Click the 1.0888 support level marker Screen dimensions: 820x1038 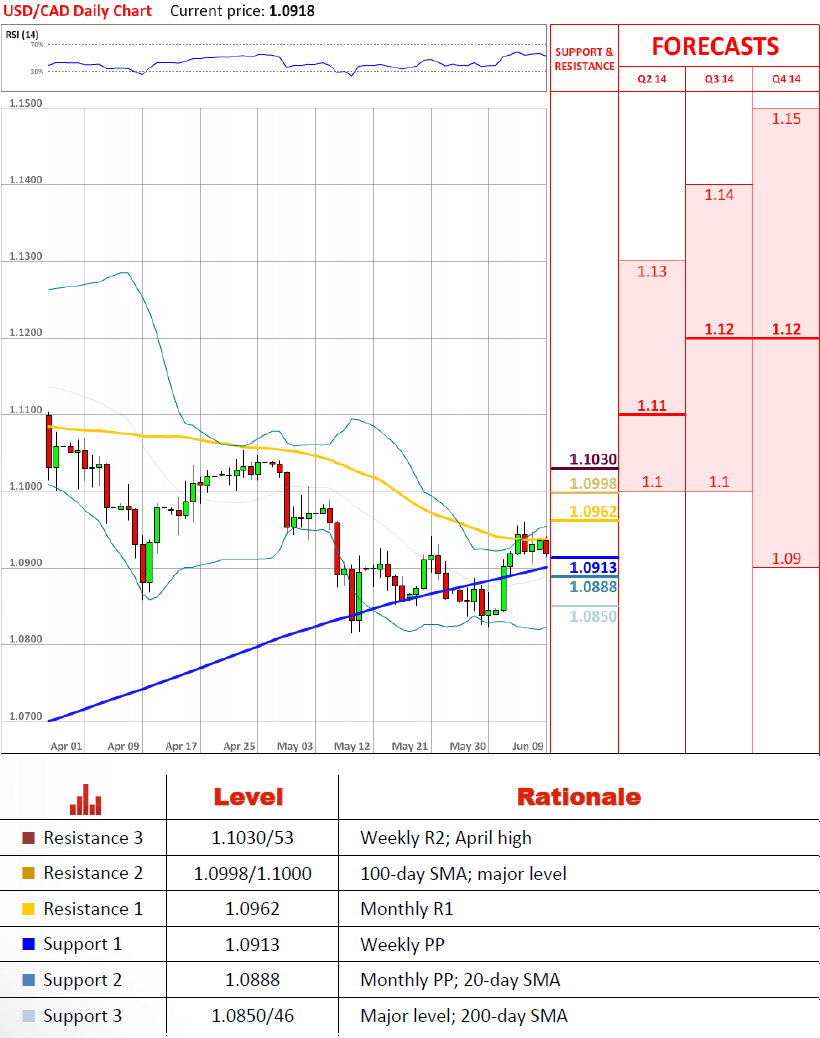click(x=593, y=587)
